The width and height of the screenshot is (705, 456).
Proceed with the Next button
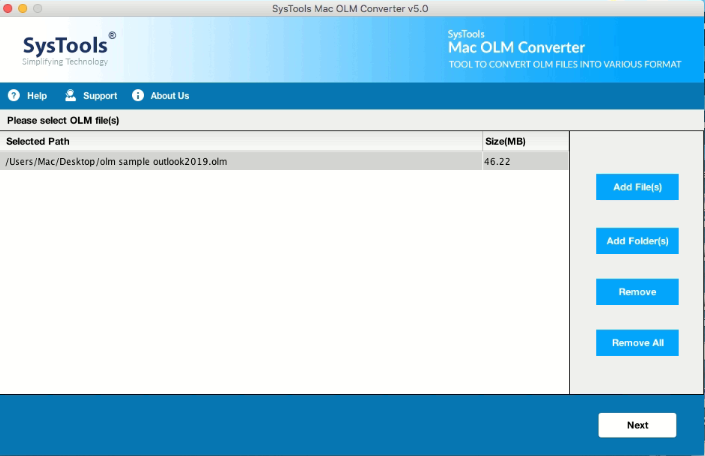[637, 425]
